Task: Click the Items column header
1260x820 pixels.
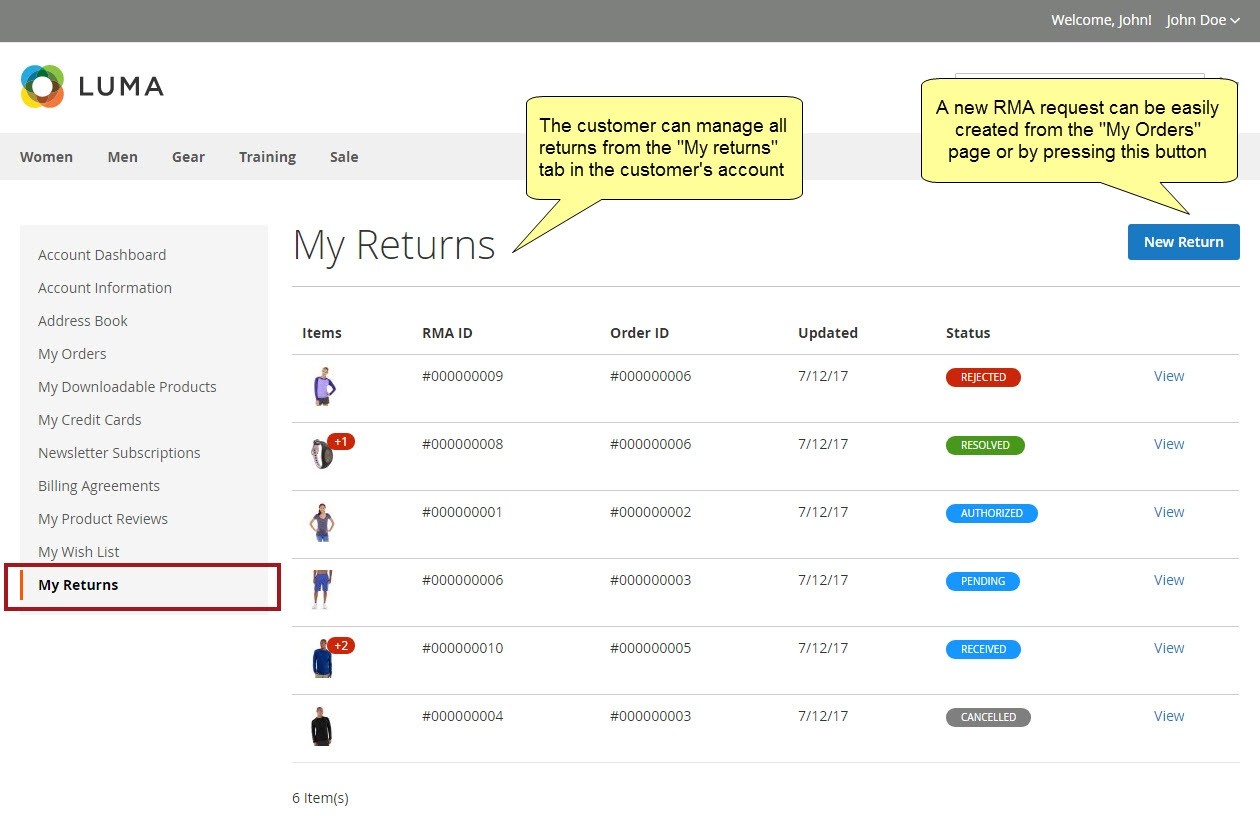Action: tap(322, 333)
